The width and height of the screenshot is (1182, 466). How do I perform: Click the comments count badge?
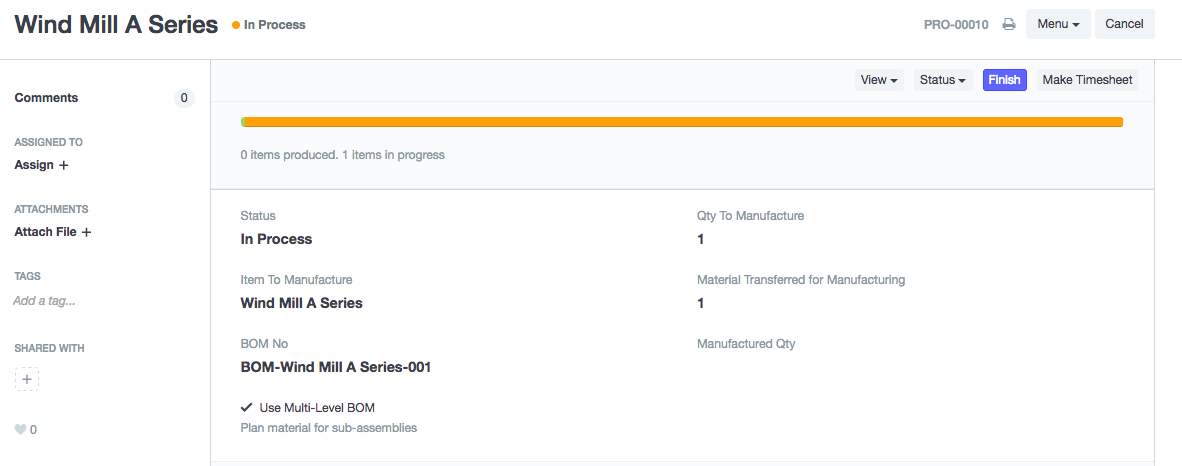pyautogui.click(x=183, y=98)
